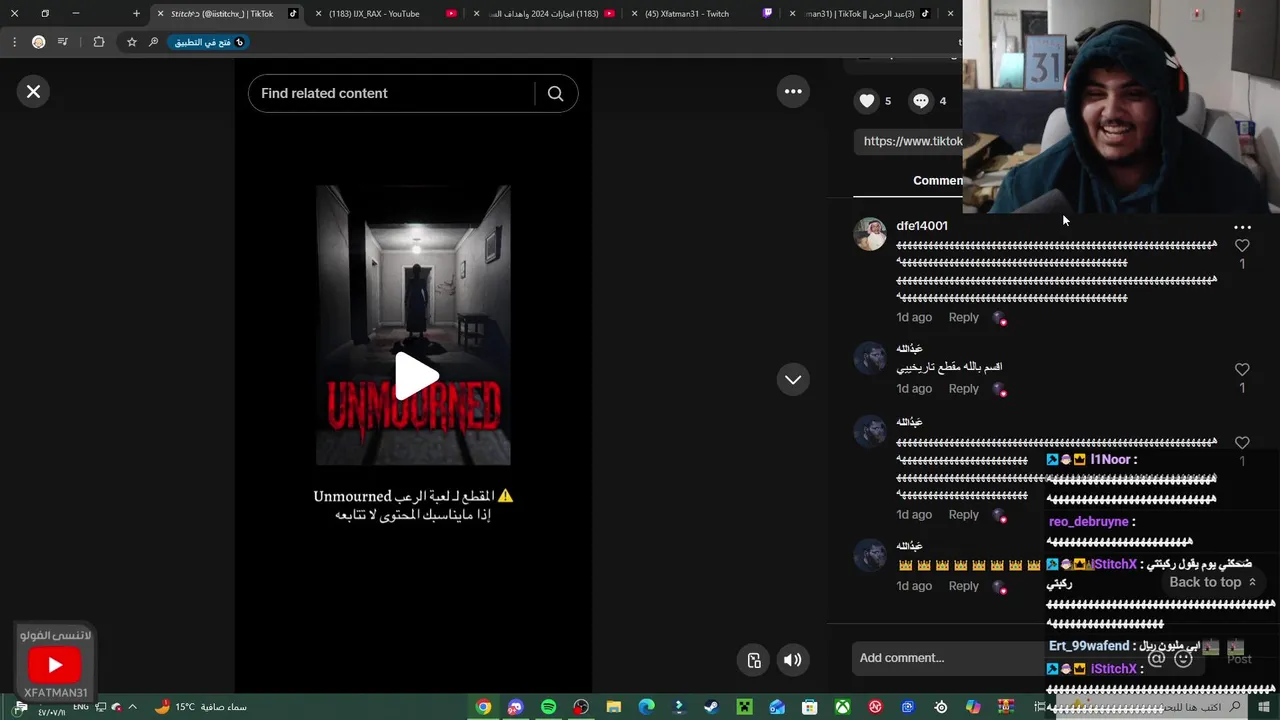Open Copilot from the taskbar

coord(973,707)
